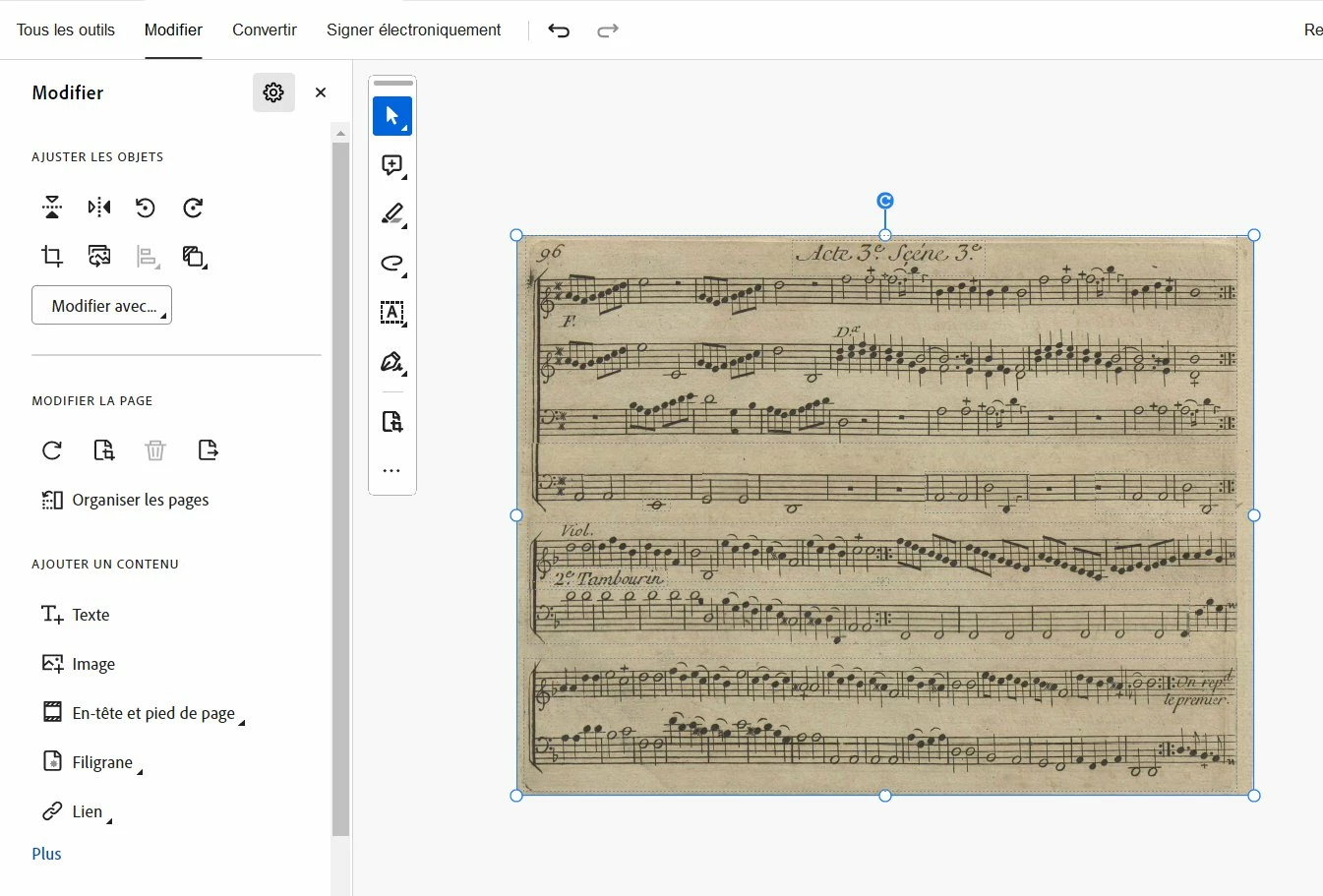Click the replace image icon
Viewport: 1323px width, 896px height.
point(99,257)
